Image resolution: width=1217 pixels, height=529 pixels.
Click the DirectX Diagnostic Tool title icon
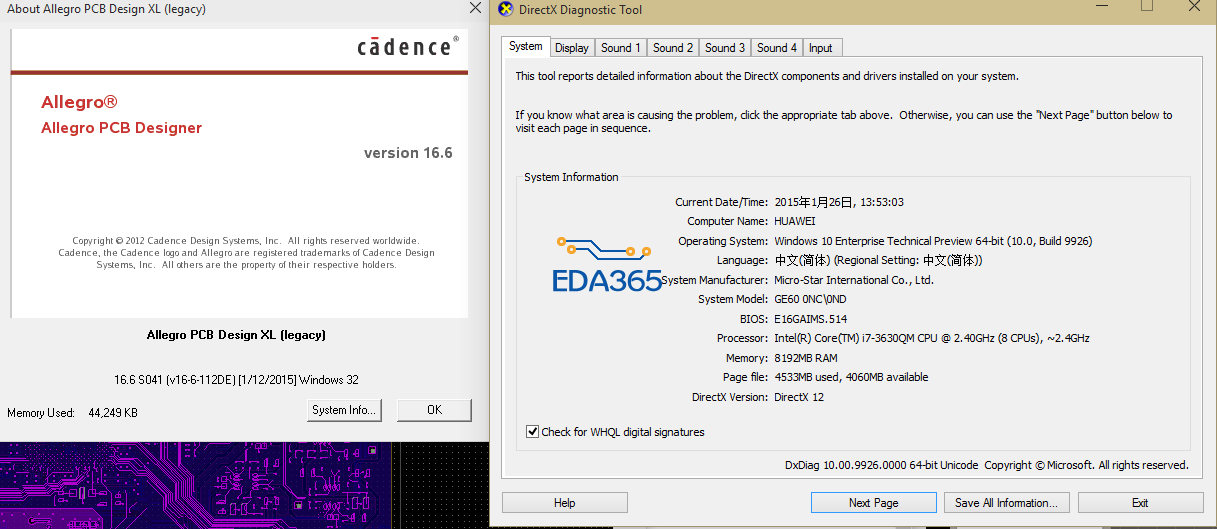[x=504, y=10]
